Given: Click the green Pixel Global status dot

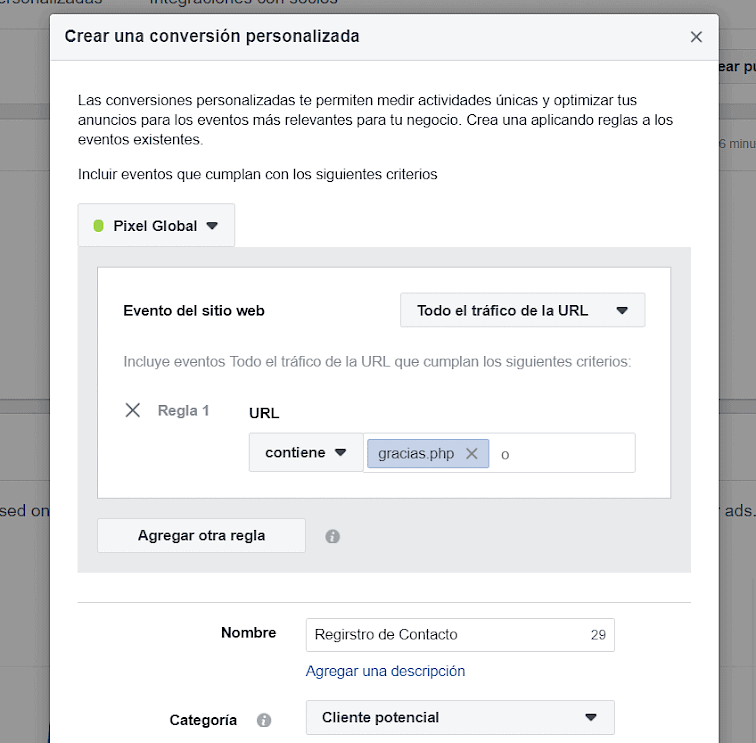Looking at the screenshot, I should point(98,226).
